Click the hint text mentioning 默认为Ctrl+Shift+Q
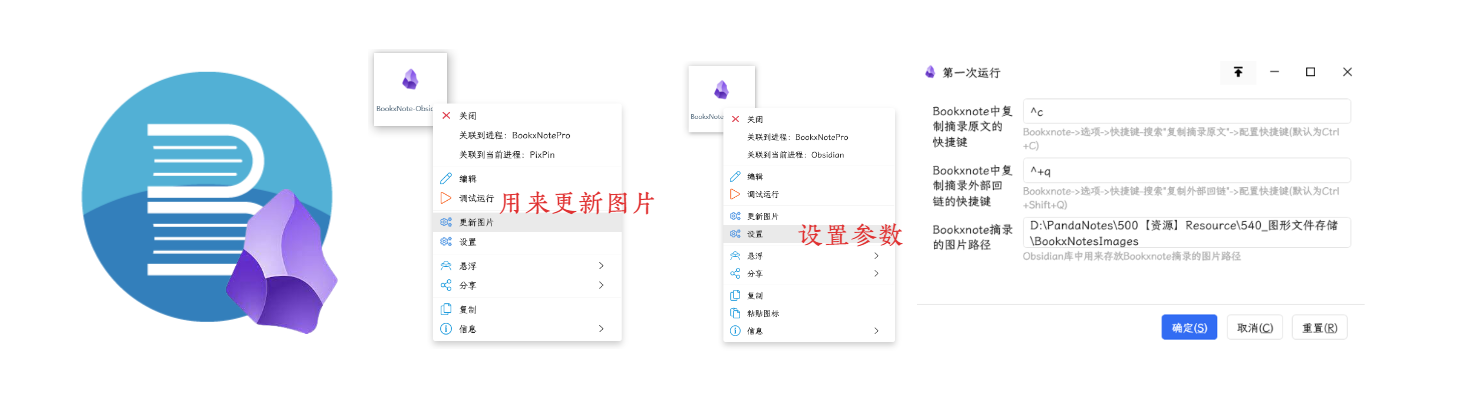Viewport: 1466px width, 400px height. coord(1181,197)
